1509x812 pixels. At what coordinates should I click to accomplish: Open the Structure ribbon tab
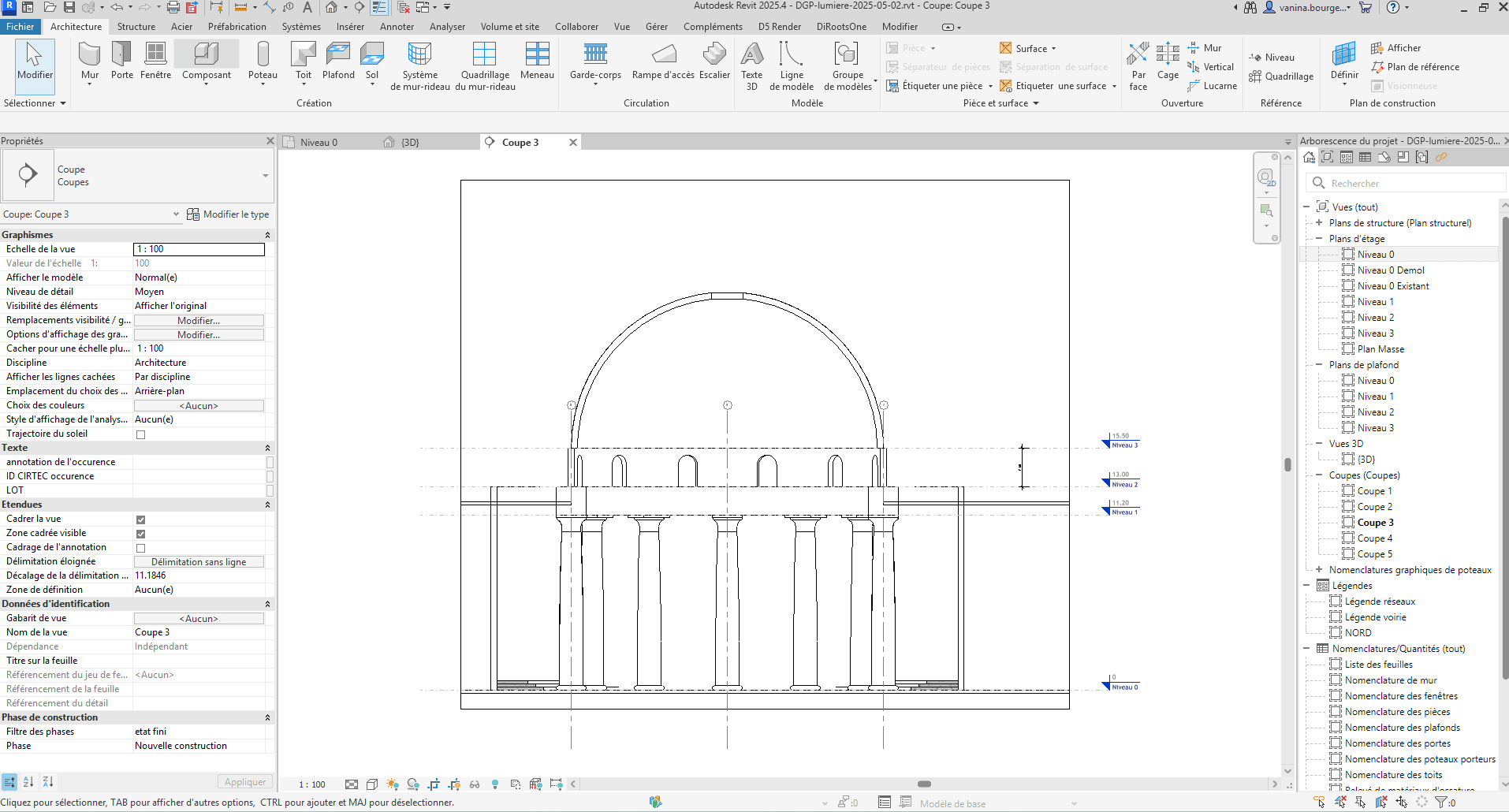click(136, 26)
